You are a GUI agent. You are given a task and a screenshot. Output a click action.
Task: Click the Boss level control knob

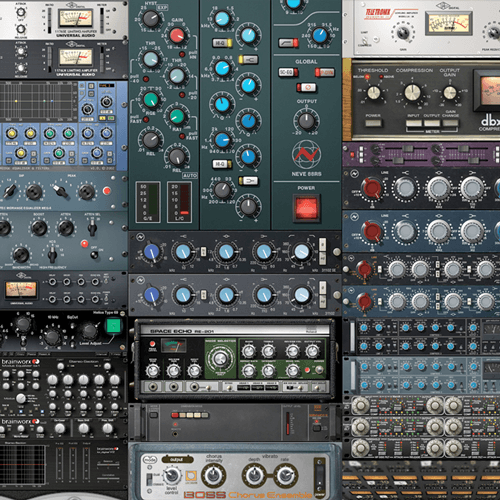click(172, 475)
